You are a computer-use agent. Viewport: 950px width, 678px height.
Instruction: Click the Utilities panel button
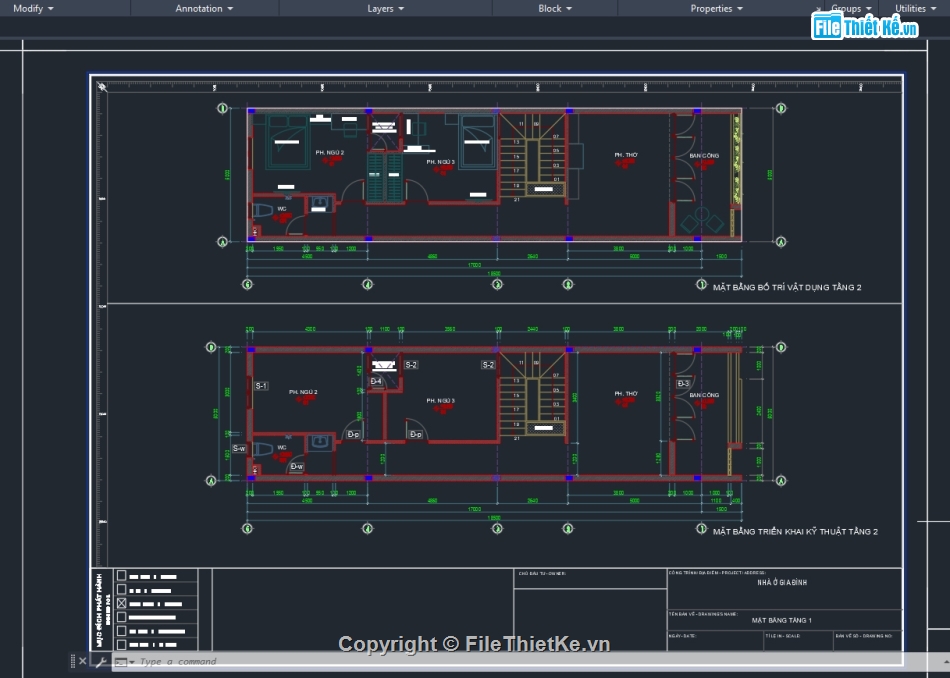[915, 8]
